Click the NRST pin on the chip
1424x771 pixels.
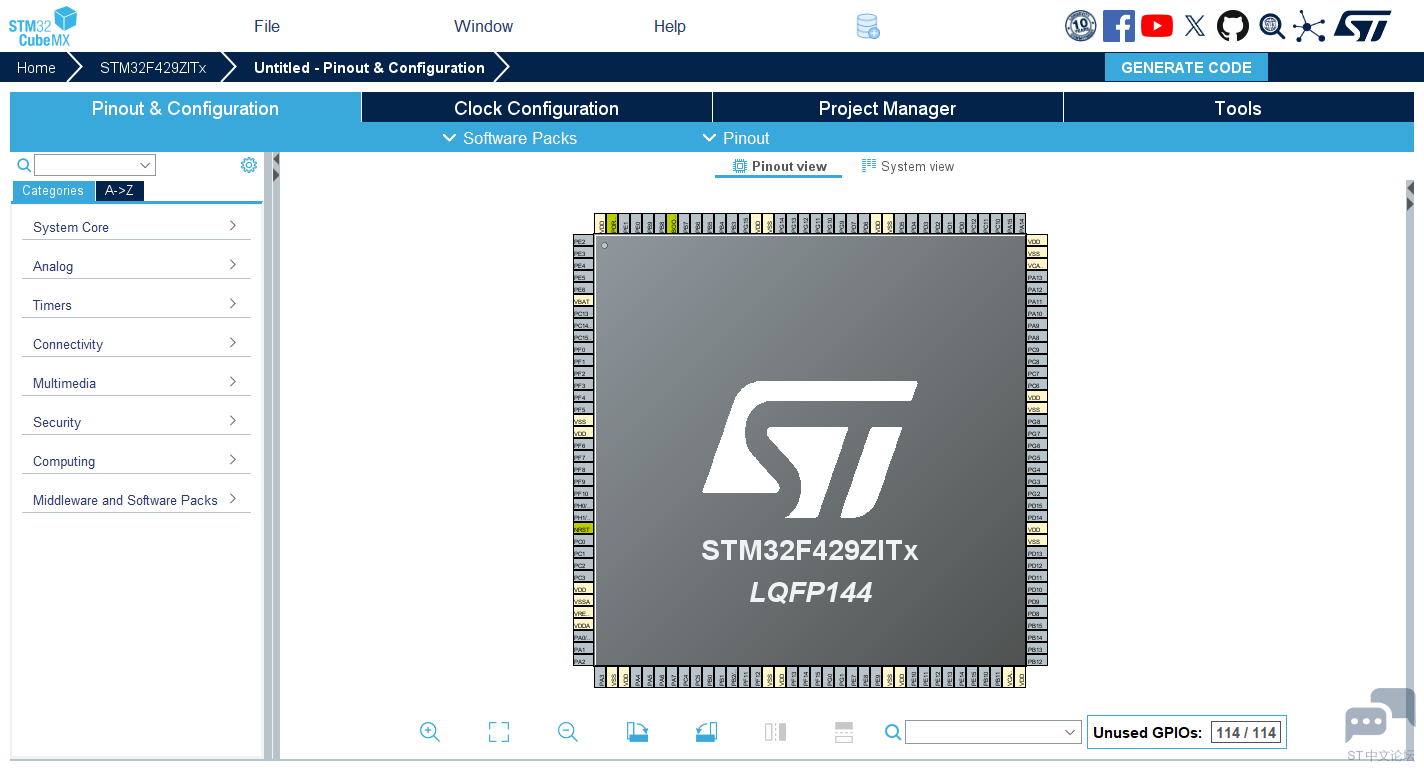[583, 529]
